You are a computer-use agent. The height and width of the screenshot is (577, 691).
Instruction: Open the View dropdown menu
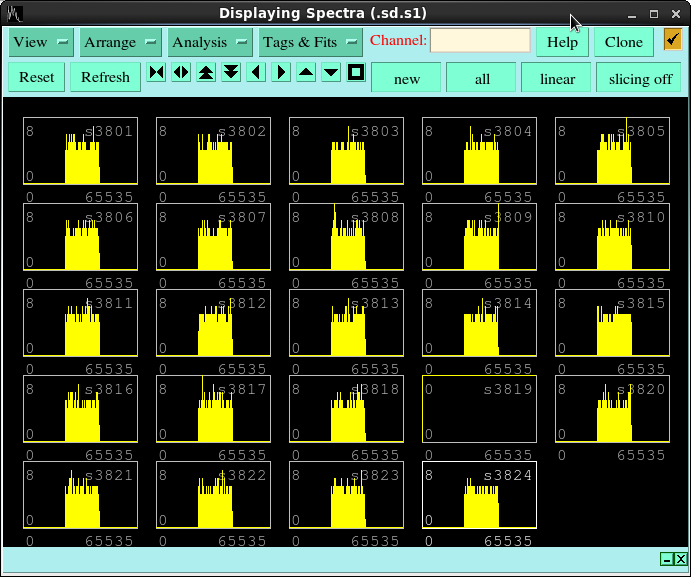tap(41, 42)
